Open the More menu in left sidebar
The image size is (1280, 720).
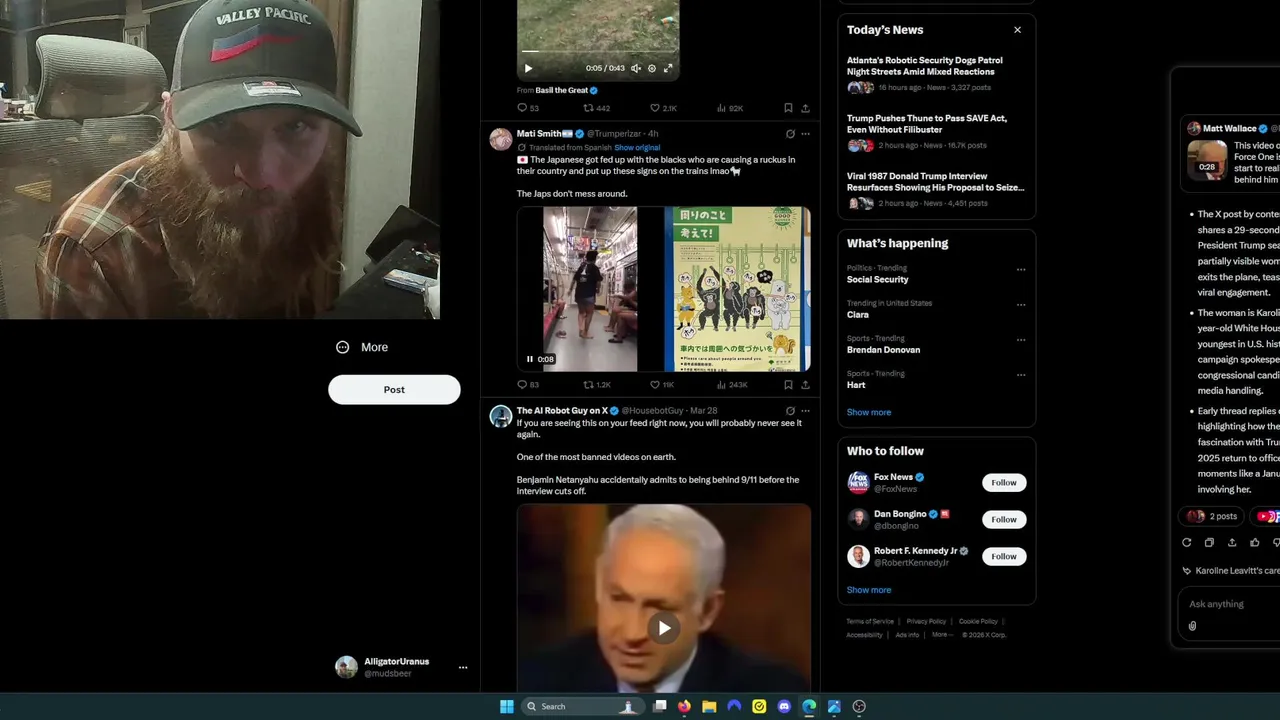coord(362,347)
